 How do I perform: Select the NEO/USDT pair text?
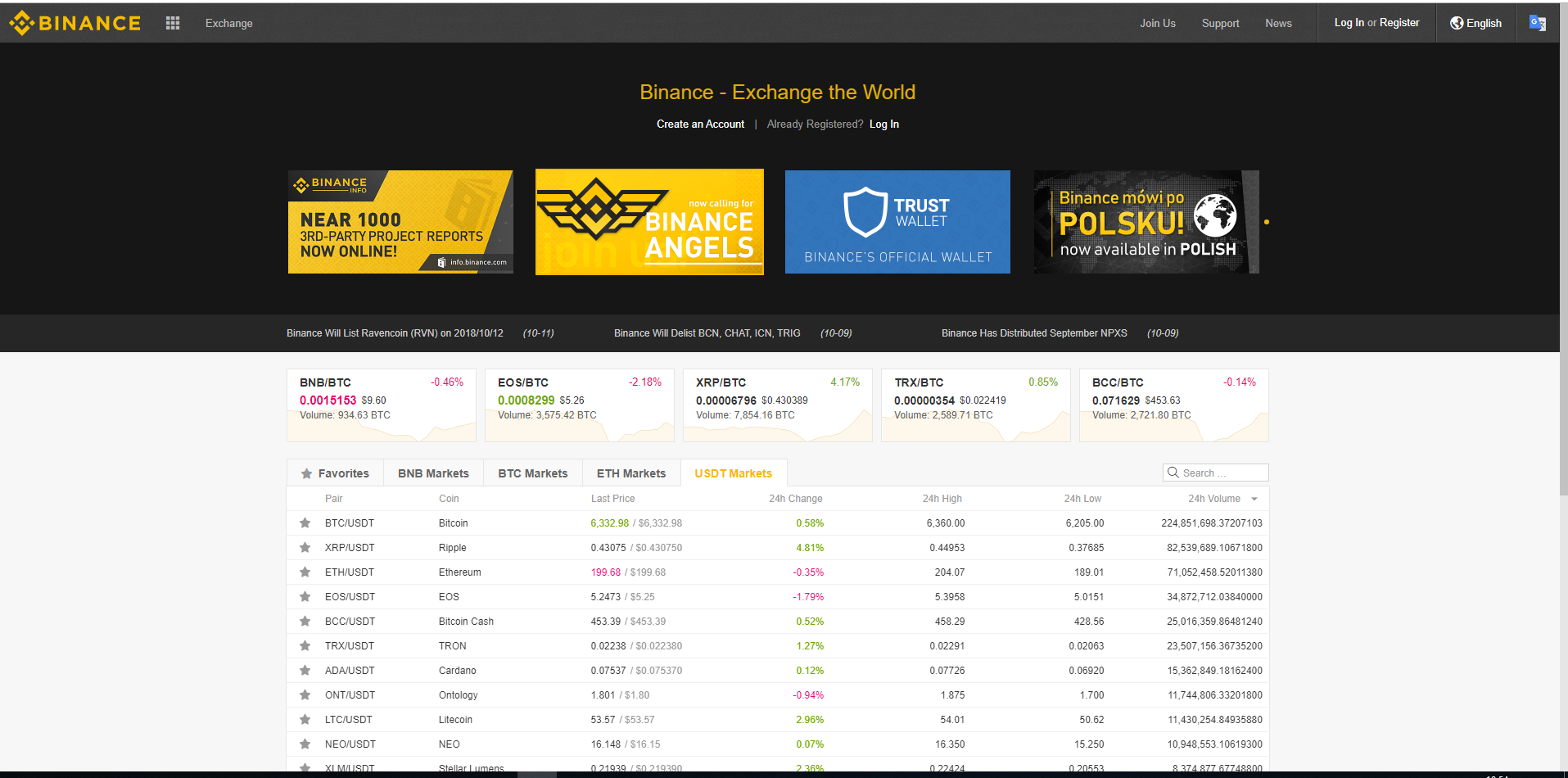(350, 744)
